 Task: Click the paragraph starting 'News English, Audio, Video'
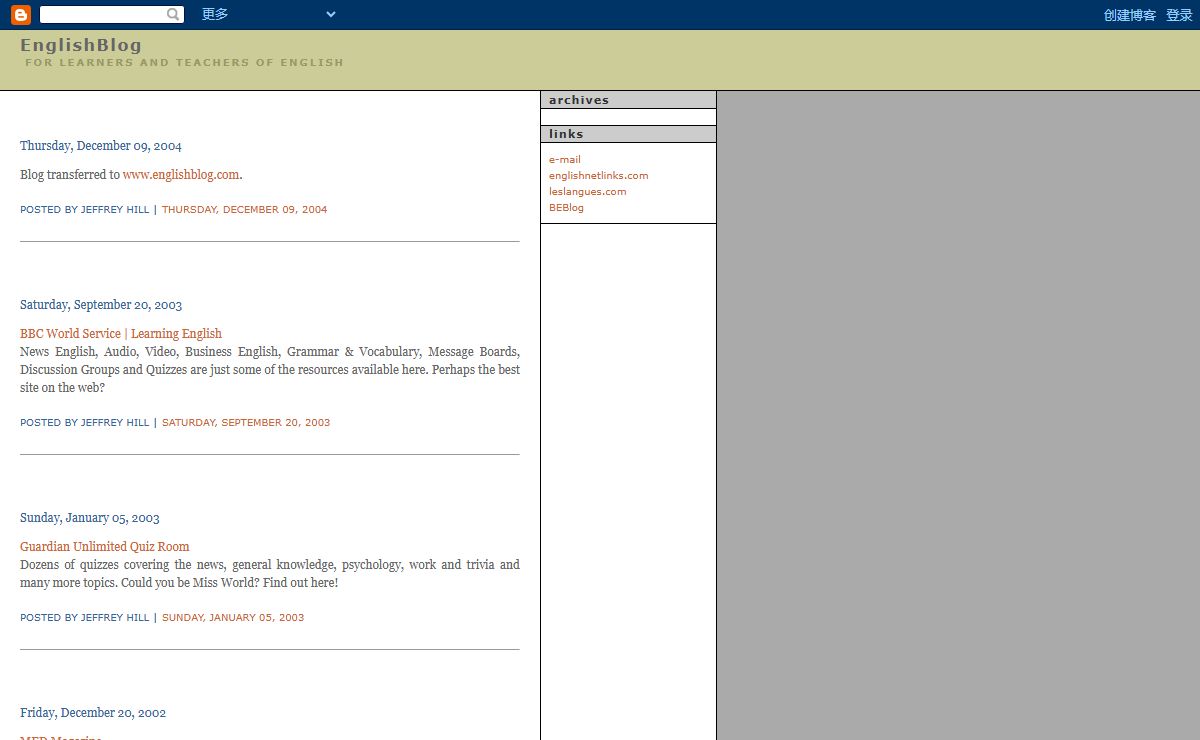[x=270, y=370]
